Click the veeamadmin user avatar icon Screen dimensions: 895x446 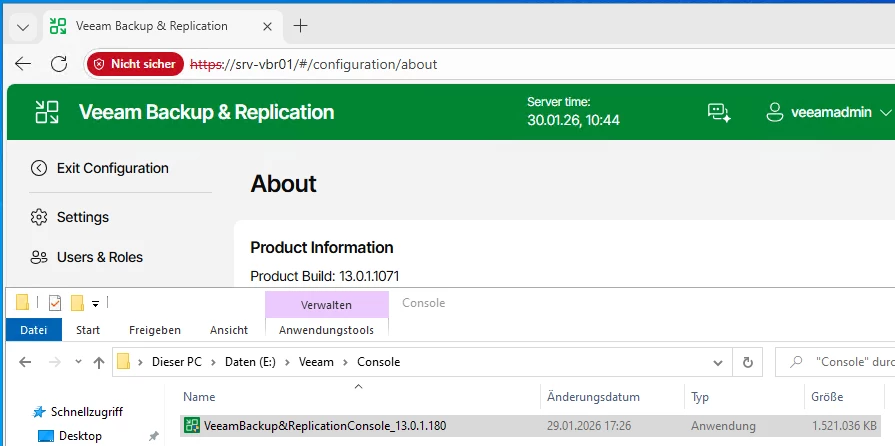(x=774, y=112)
